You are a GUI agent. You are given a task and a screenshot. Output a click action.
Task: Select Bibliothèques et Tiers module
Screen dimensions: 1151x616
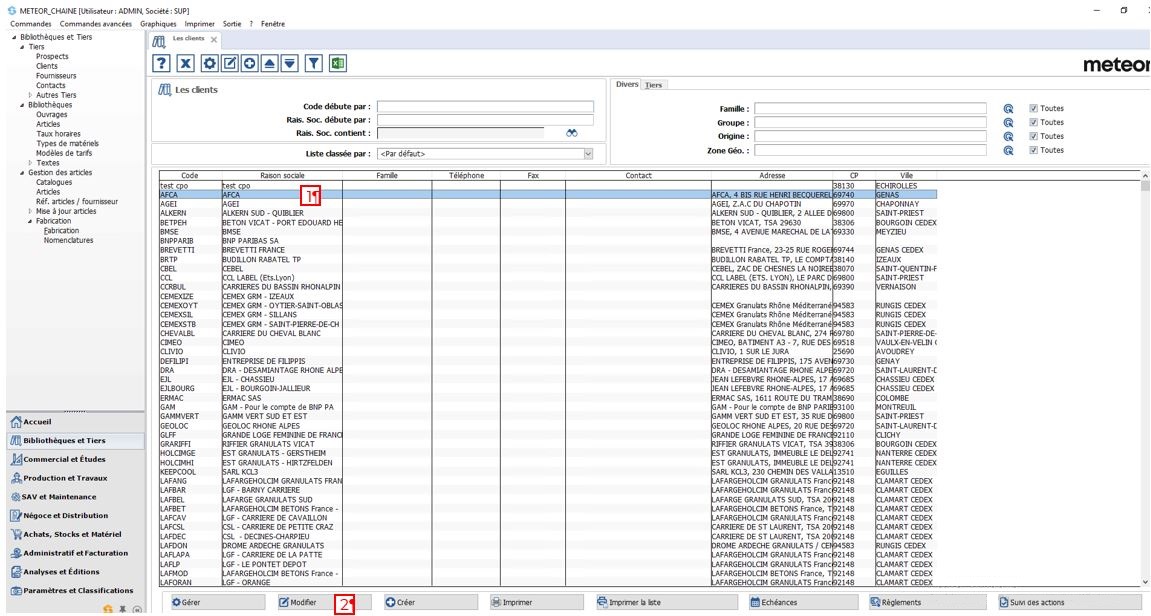point(76,441)
